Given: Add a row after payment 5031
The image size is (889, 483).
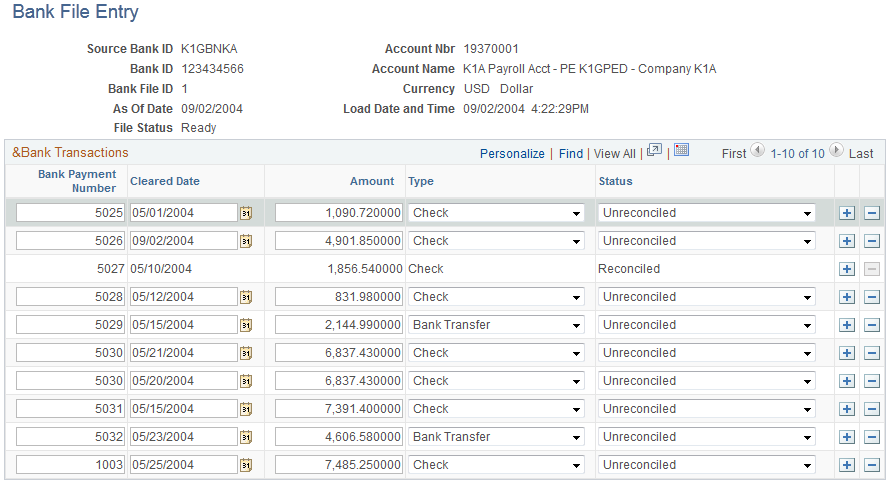Looking at the screenshot, I should click(847, 409).
